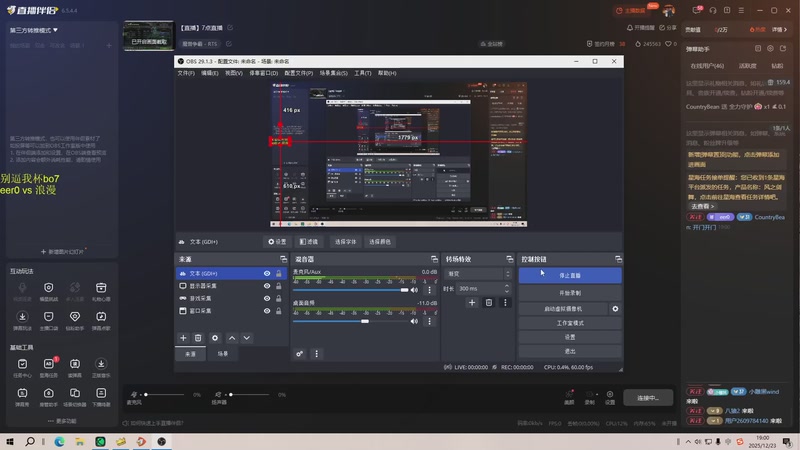This screenshot has height=450, width=800.
Task: Open OBS from the Windows taskbar
Action: coord(162,441)
